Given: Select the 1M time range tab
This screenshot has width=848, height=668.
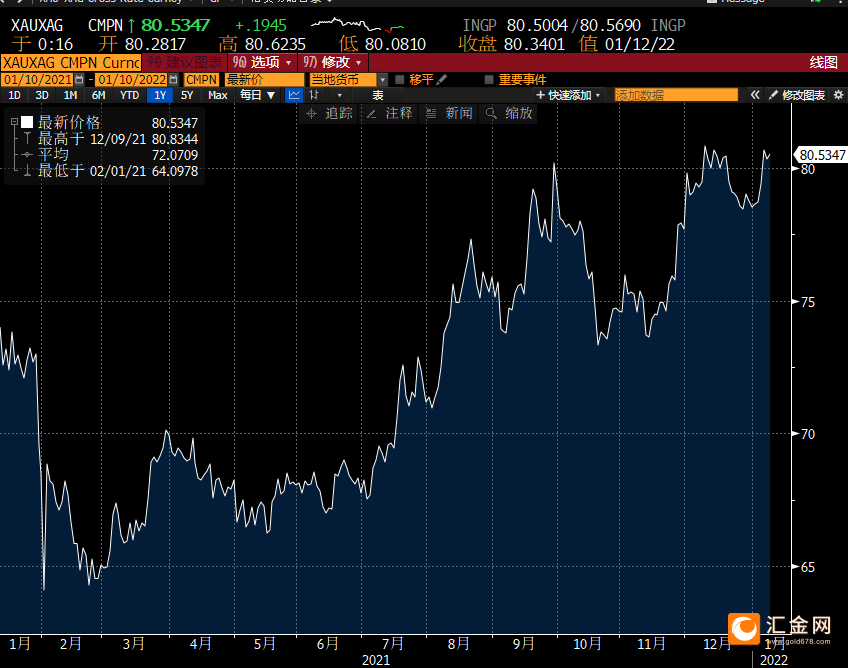Looking at the screenshot, I should [70, 95].
